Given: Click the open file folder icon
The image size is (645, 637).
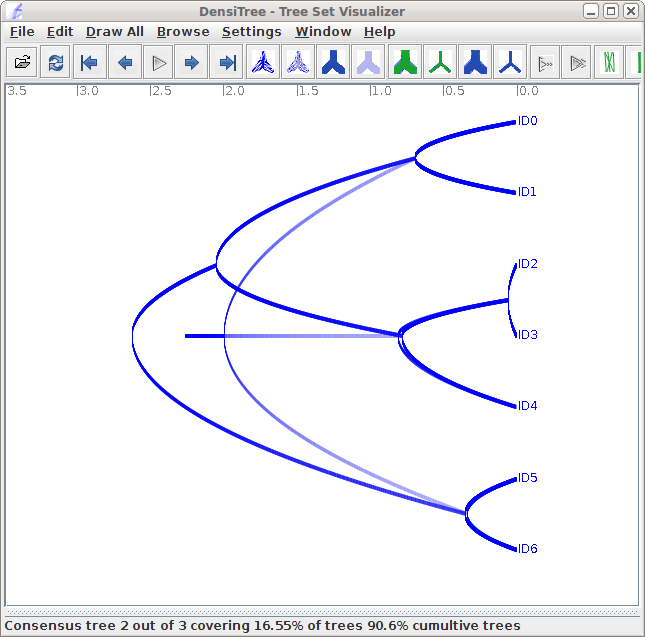Looking at the screenshot, I should pyautogui.click(x=23, y=63).
